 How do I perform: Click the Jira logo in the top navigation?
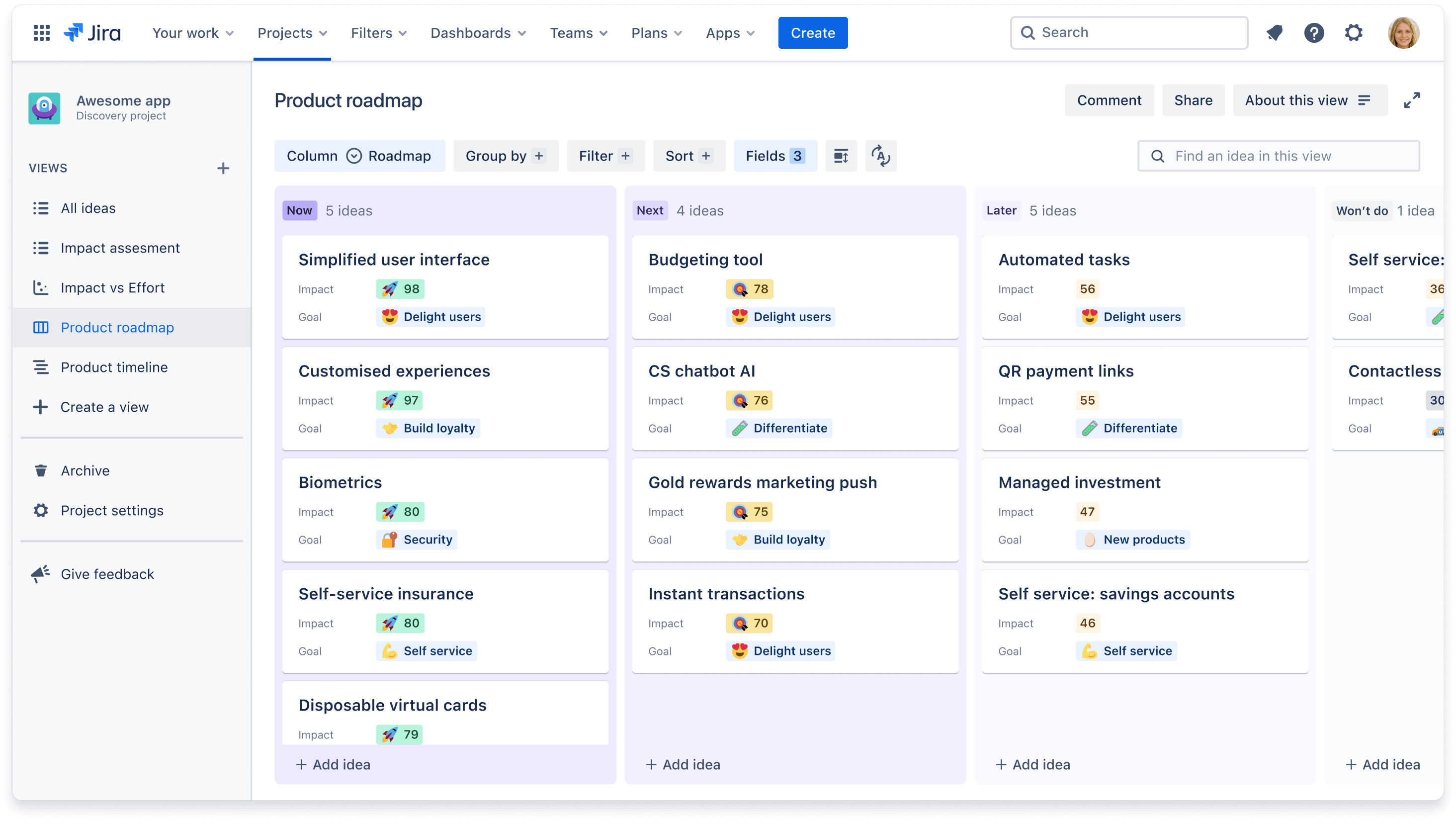click(92, 32)
